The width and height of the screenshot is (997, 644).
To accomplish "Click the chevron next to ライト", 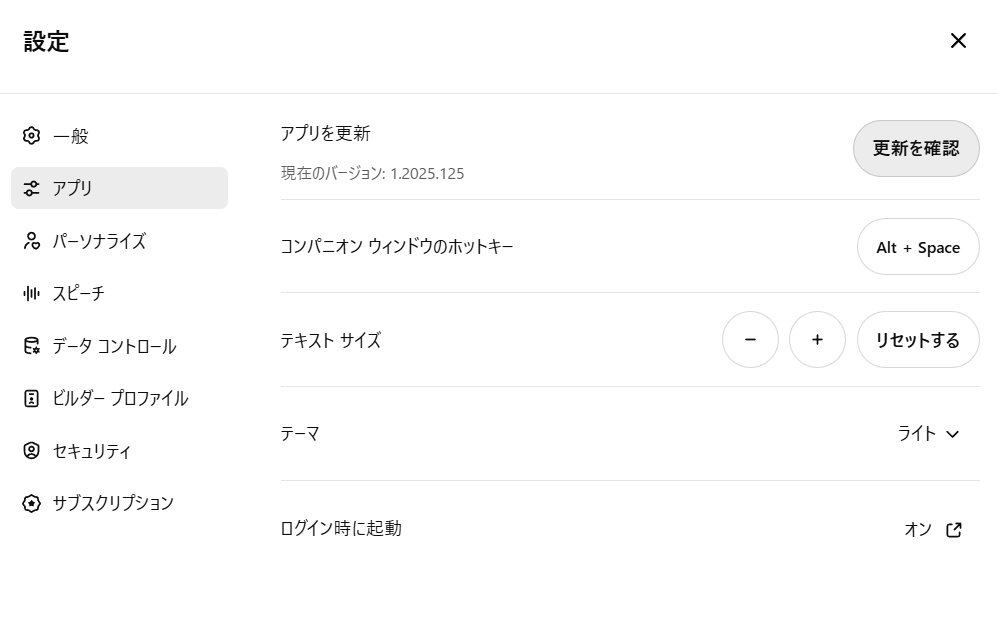I will point(952,434).
